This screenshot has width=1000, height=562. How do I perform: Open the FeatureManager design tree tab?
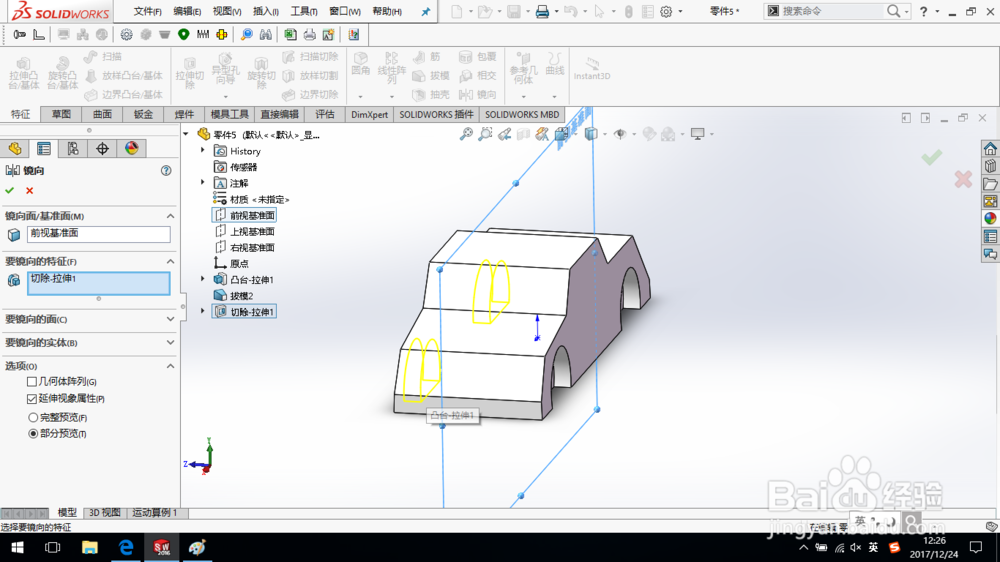15,149
